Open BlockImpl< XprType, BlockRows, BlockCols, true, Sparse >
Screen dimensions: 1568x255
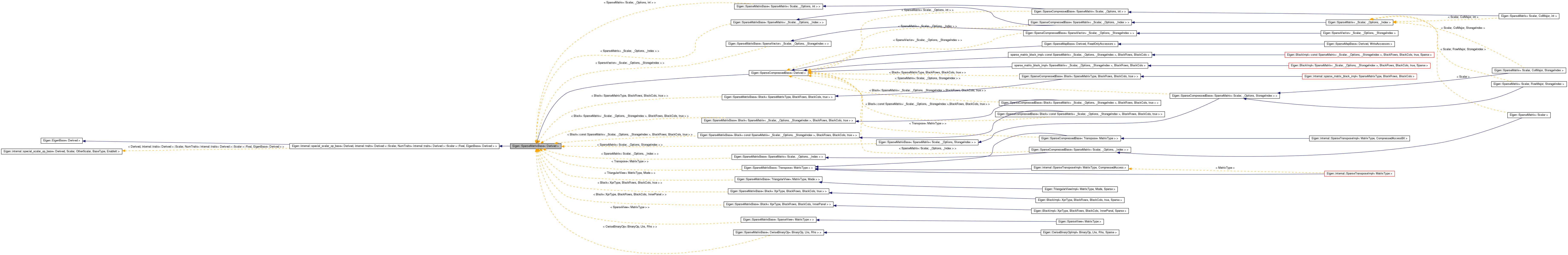click(x=1080, y=200)
